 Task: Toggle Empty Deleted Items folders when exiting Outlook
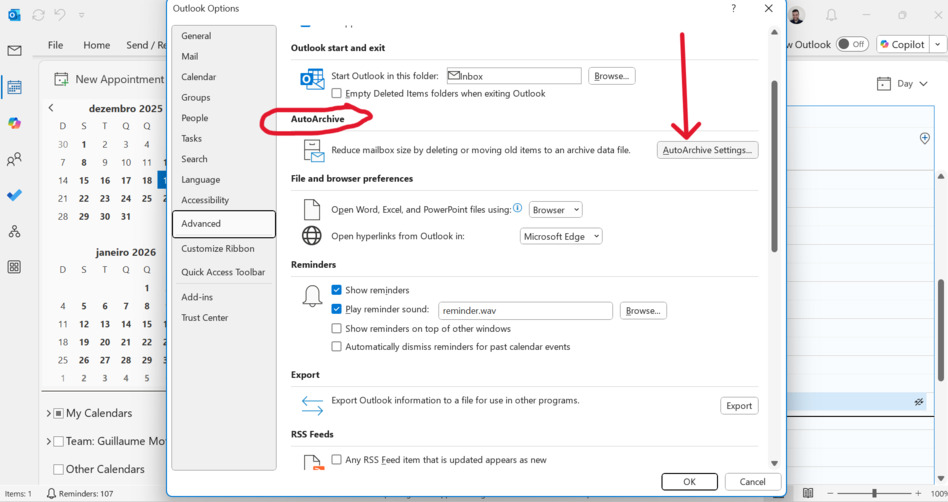pos(337,93)
